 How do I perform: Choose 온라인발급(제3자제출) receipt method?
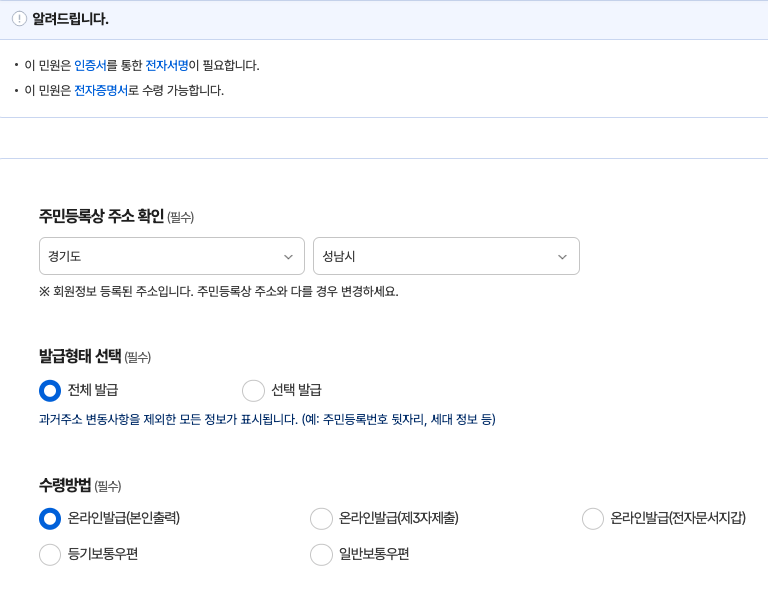tap(321, 519)
